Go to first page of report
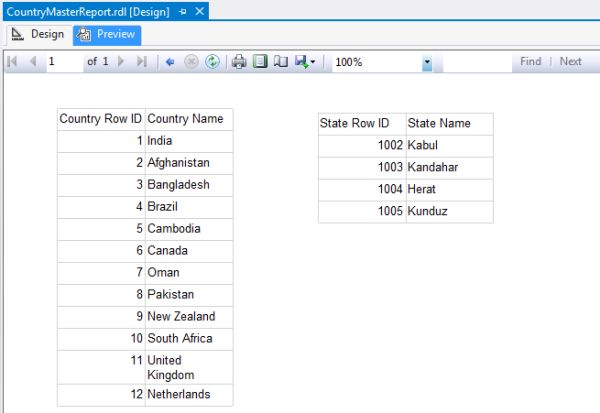 pos(12,61)
